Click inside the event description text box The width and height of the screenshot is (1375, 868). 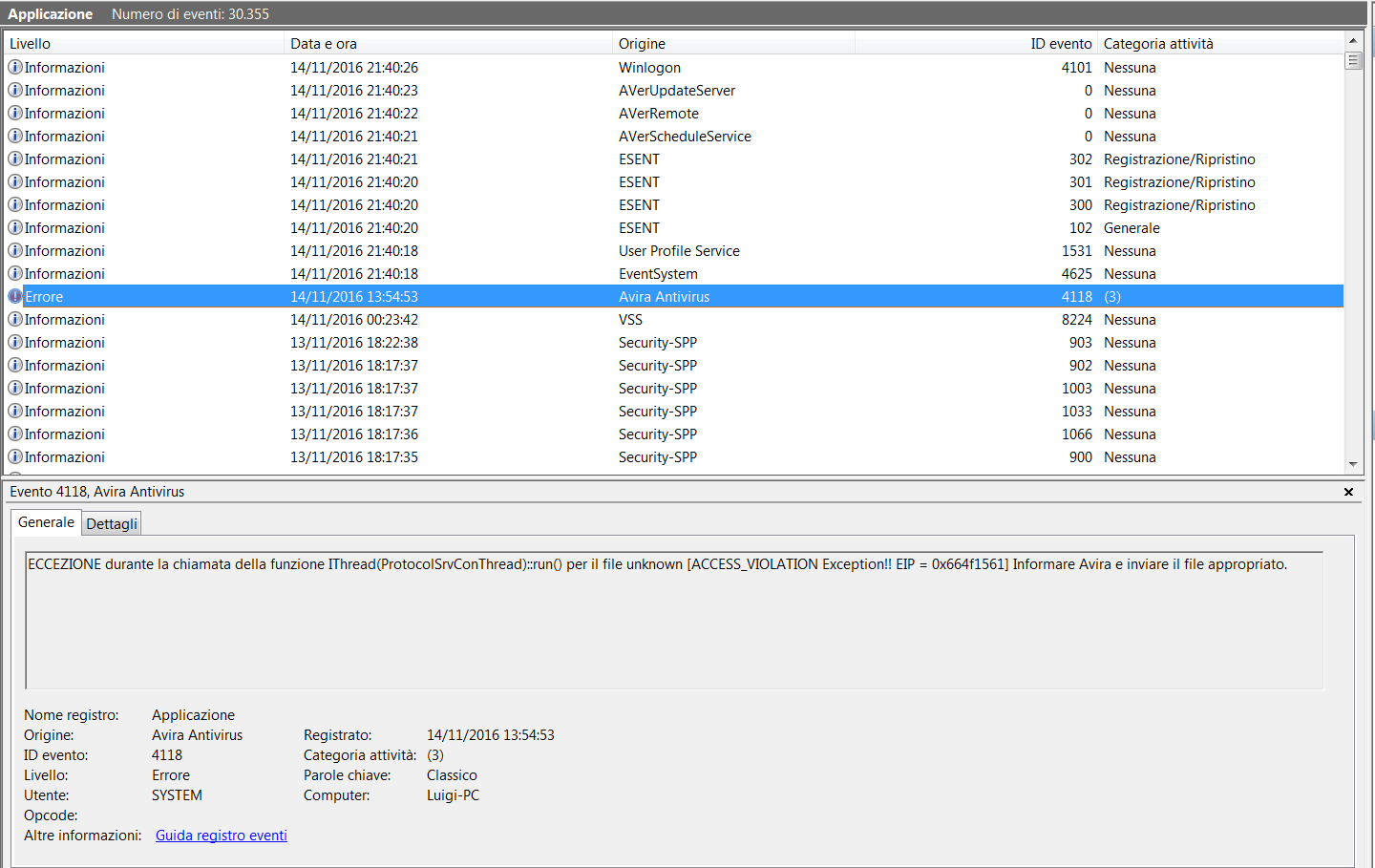pyautogui.click(x=673, y=621)
